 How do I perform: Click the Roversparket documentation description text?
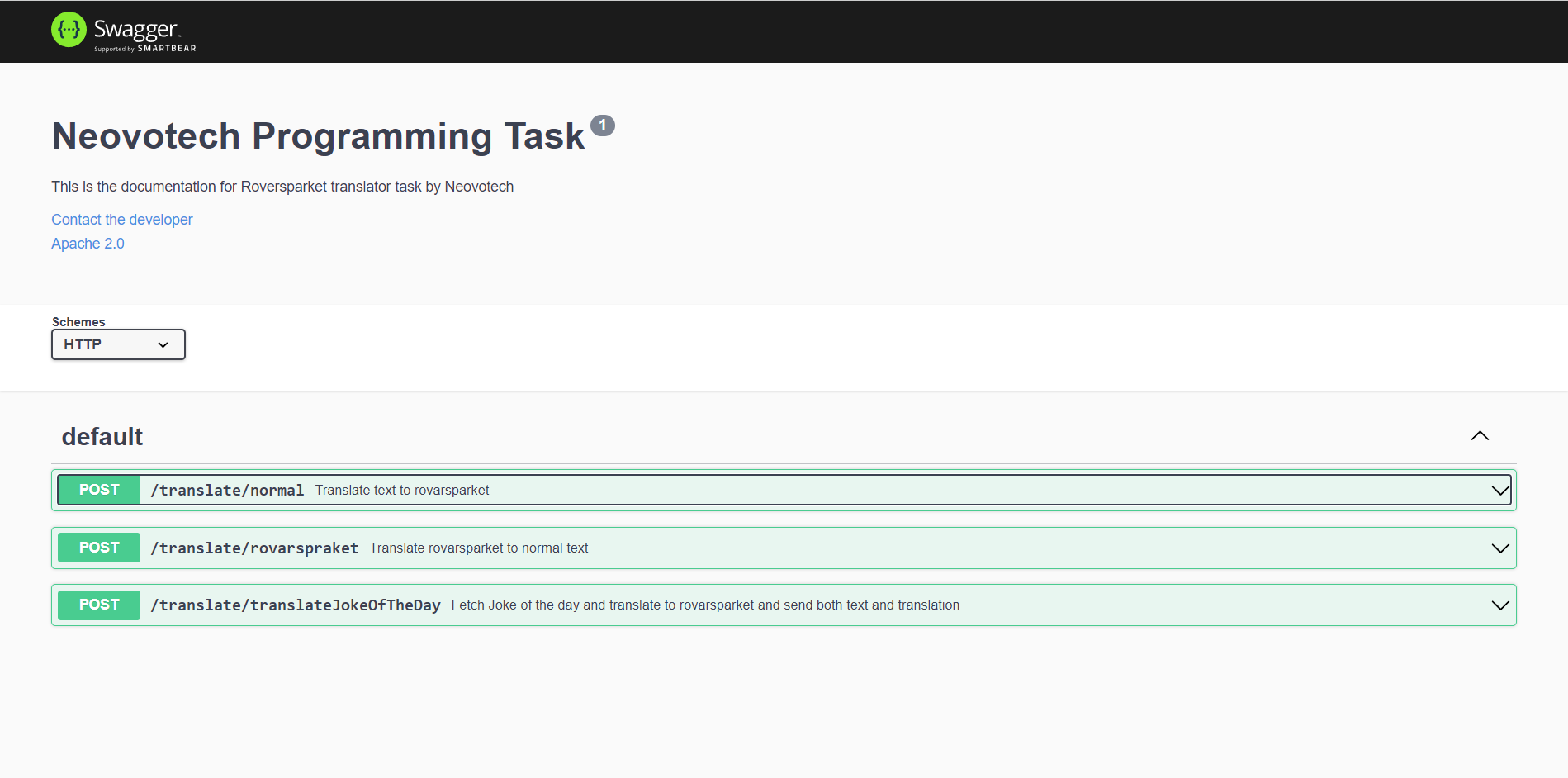[282, 187]
